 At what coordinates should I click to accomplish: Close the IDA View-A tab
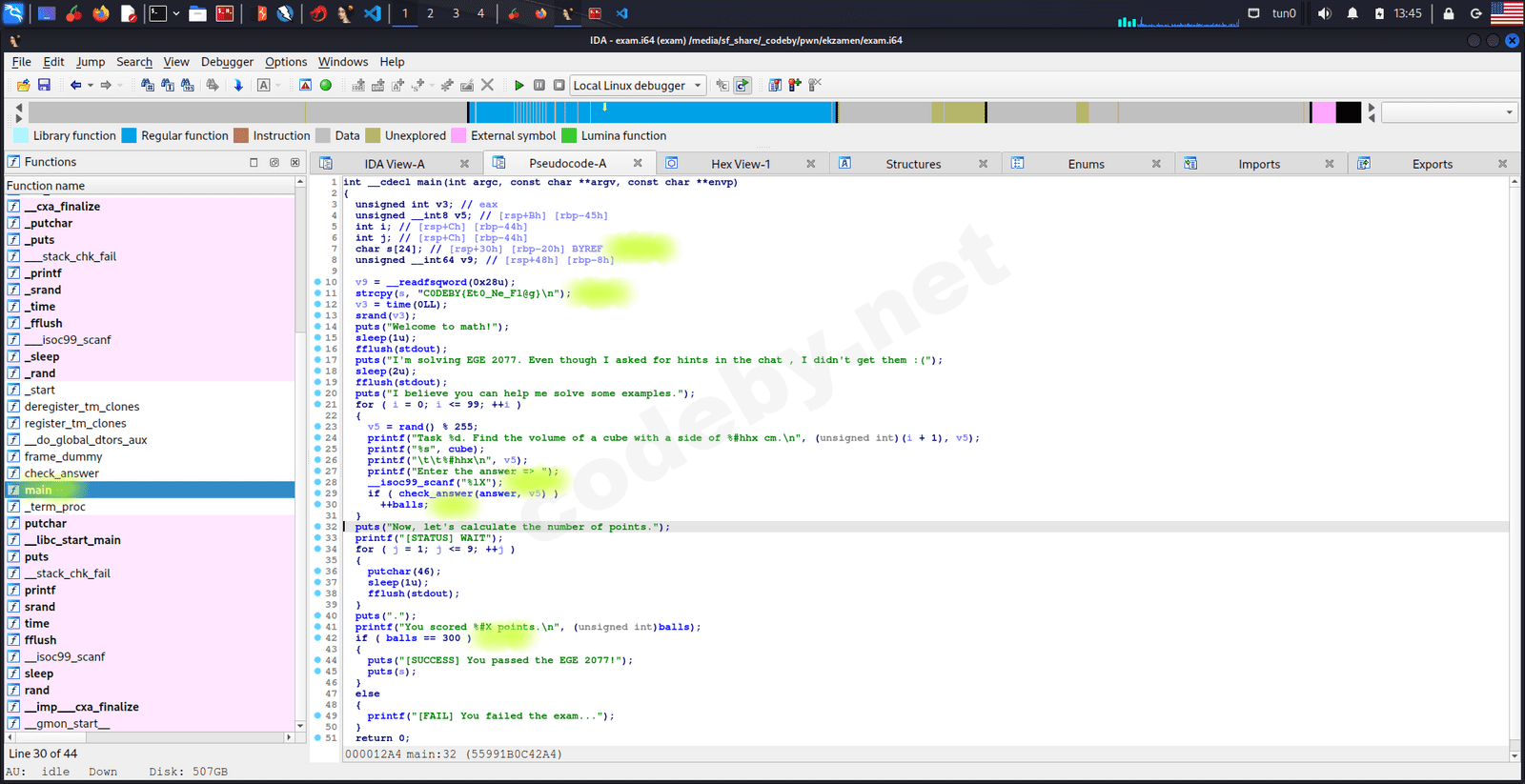click(x=464, y=164)
